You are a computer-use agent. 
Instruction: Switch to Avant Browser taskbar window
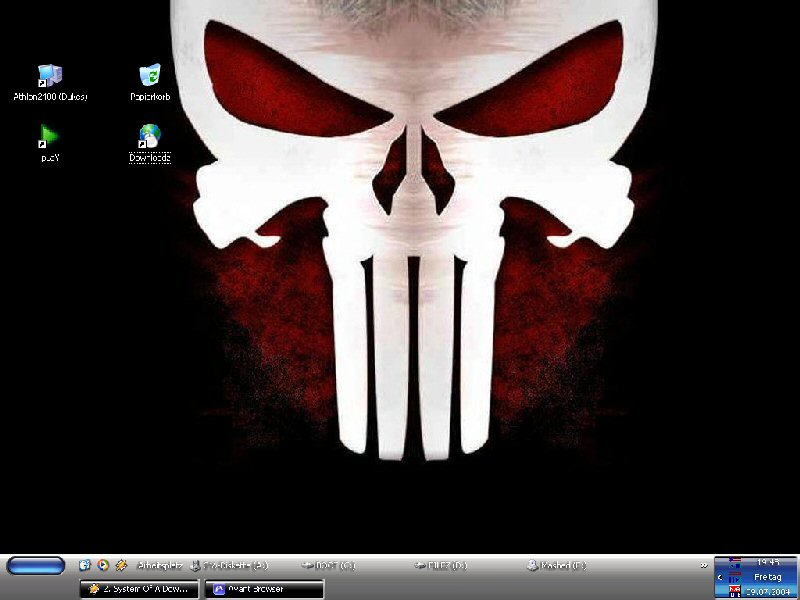click(x=264, y=589)
